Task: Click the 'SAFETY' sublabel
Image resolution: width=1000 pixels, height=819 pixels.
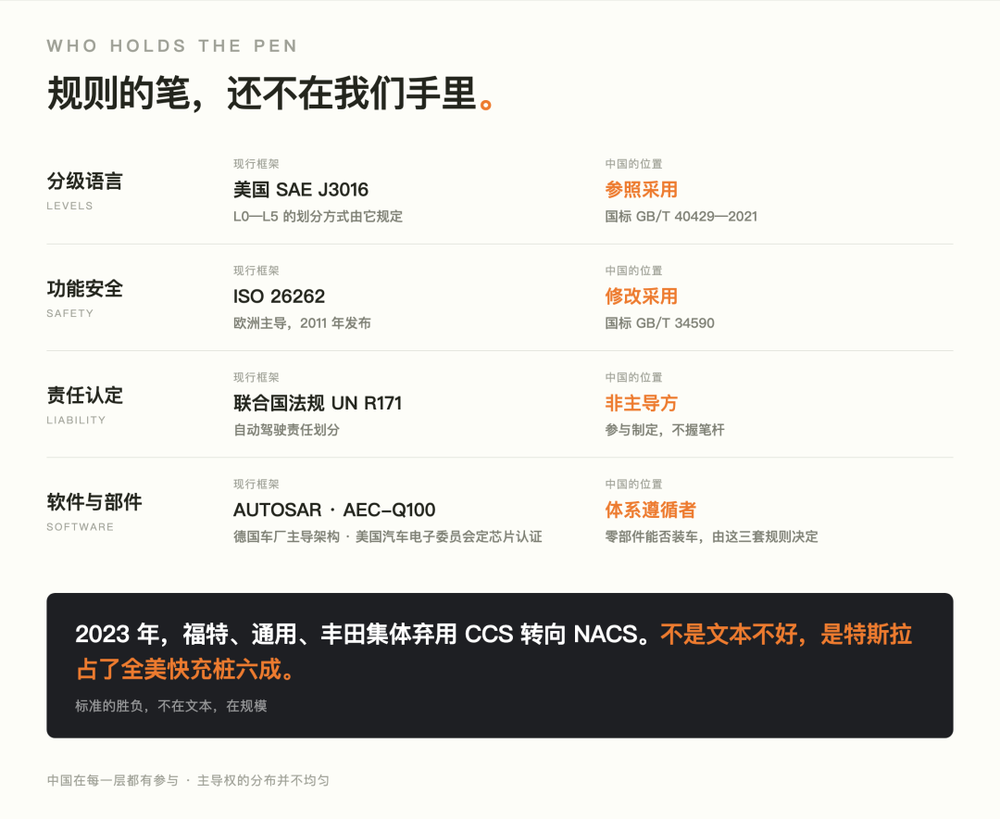Action: pyautogui.click(x=70, y=313)
